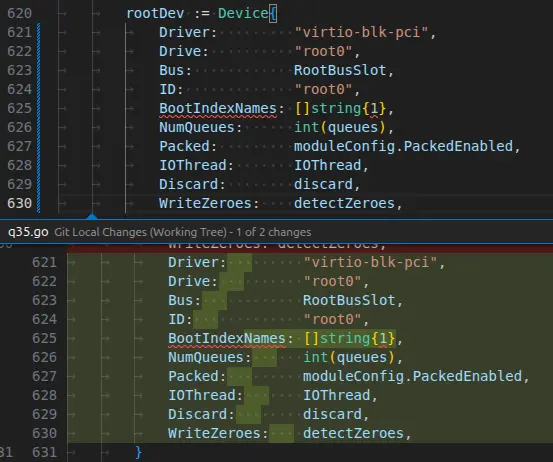Click []string{1} value in the upper editor

[x=340, y=108]
